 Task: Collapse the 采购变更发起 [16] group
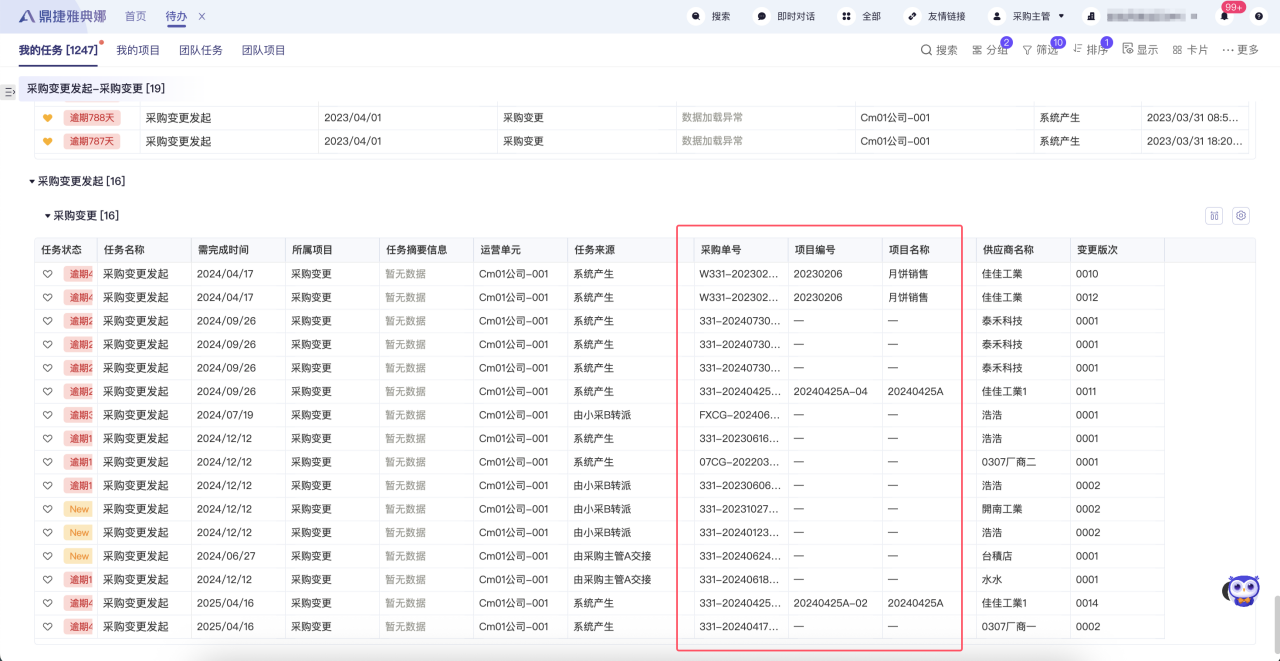click(32, 182)
